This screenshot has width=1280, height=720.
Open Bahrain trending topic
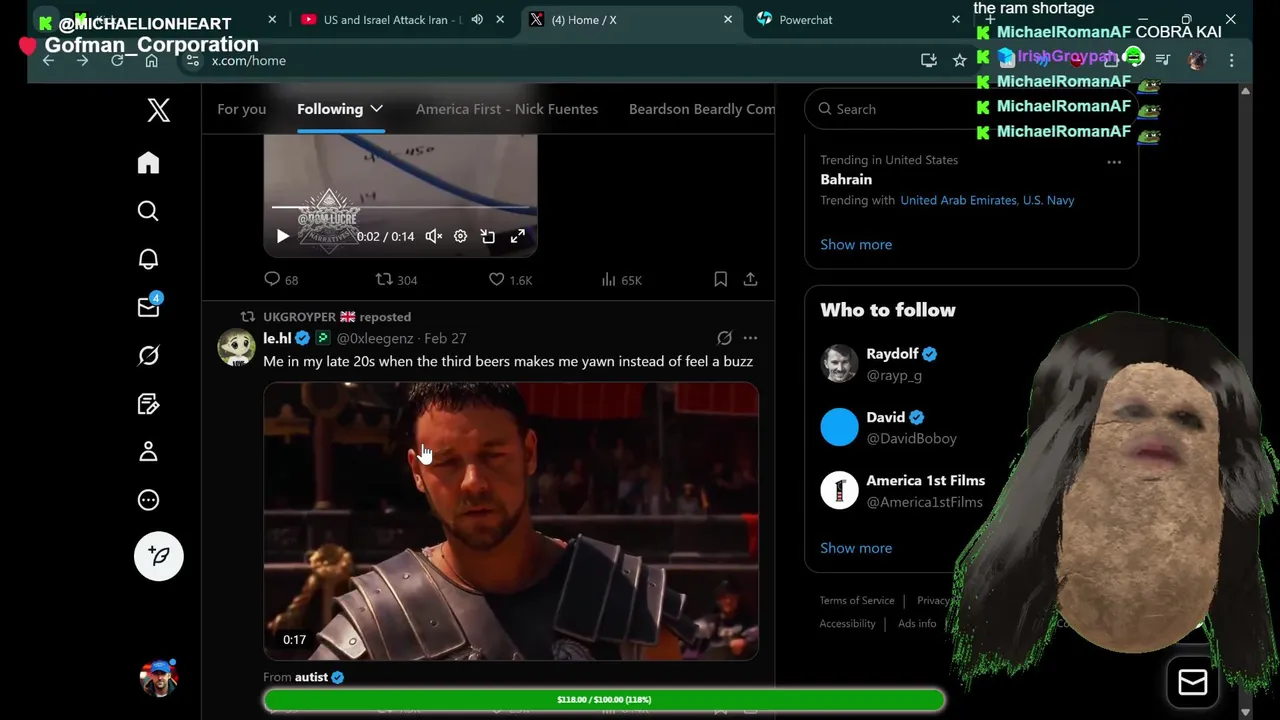[846, 180]
